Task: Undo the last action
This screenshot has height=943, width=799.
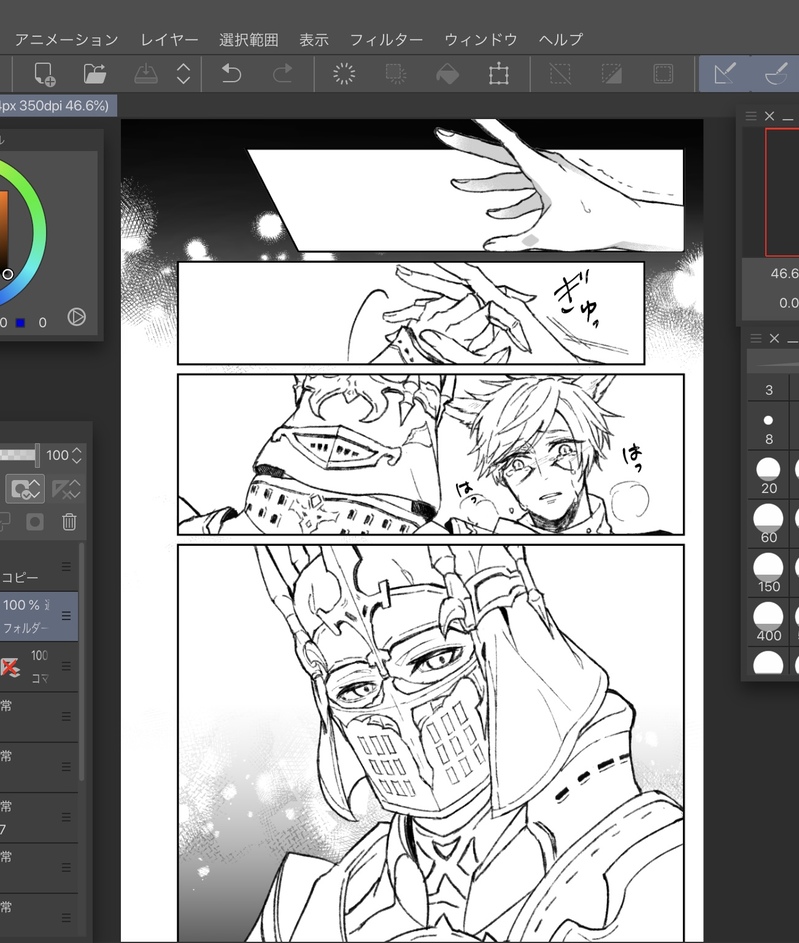Action: [231, 74]
